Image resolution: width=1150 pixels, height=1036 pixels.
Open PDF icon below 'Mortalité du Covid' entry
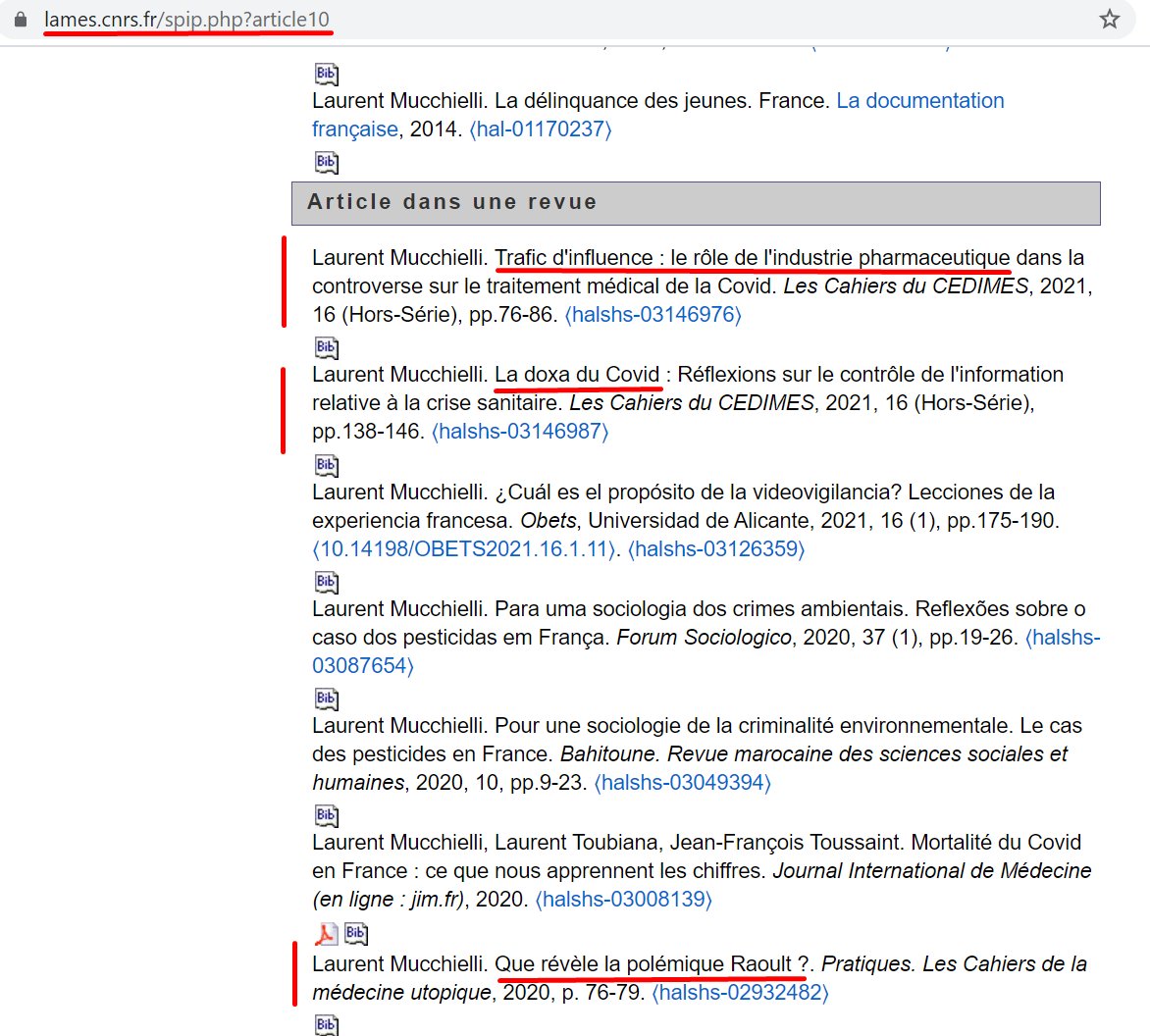pos(326,933)
